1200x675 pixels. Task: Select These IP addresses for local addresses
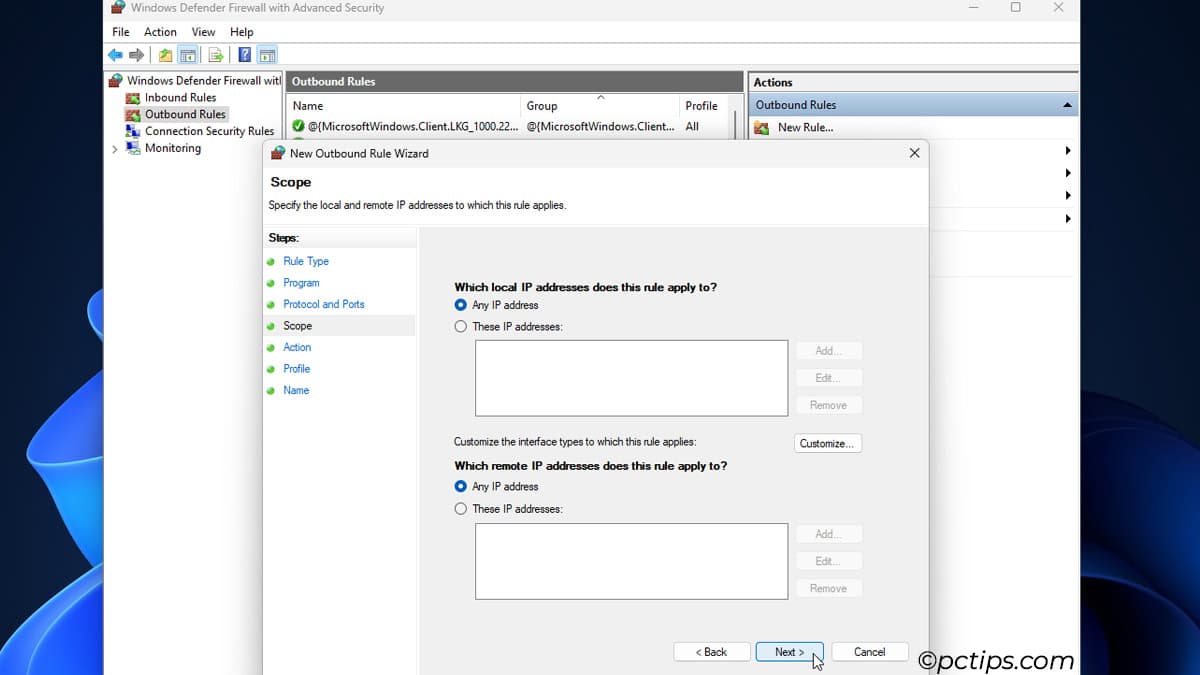461,326
